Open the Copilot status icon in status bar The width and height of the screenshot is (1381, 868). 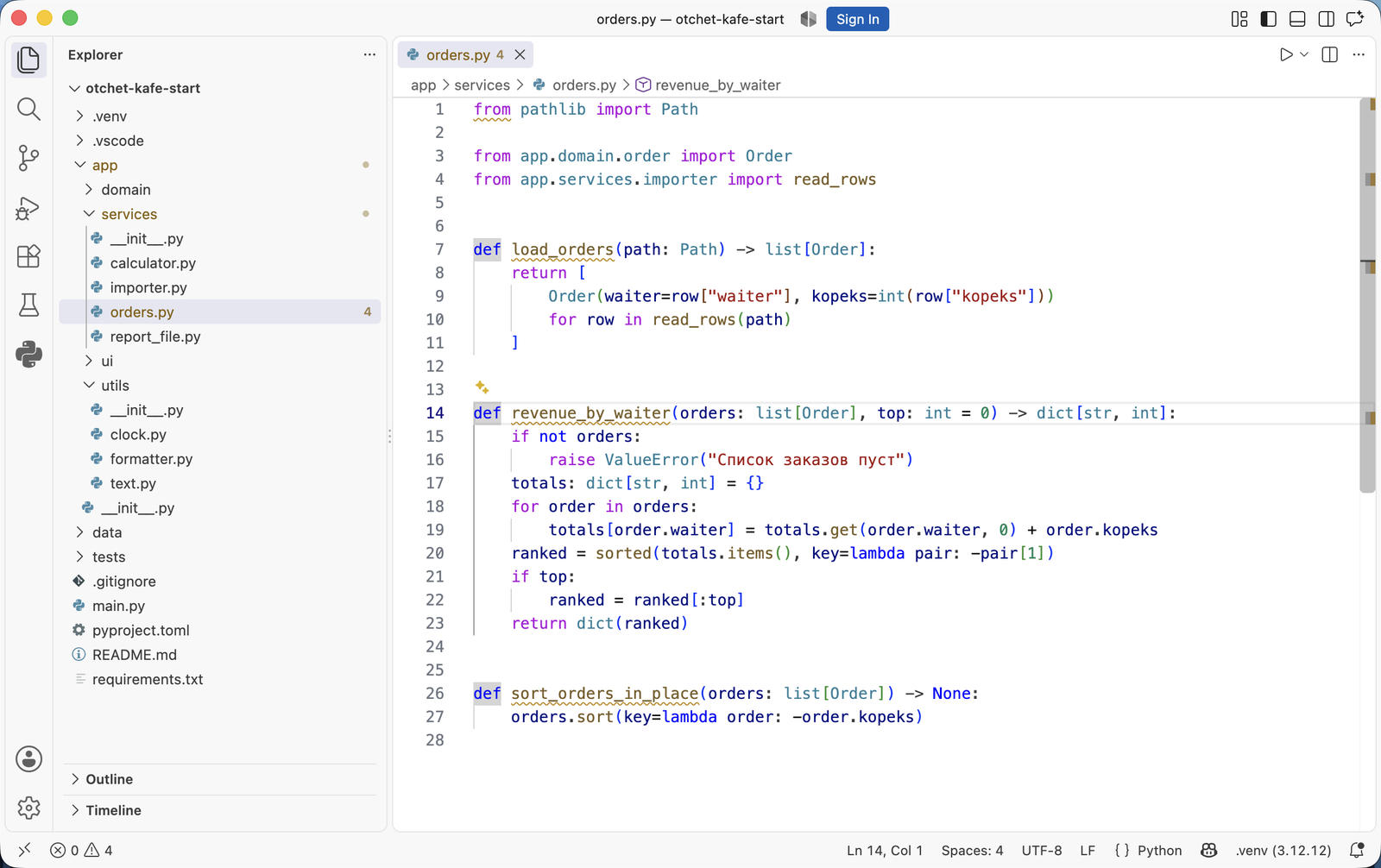pyautogui.click(x=1209, y=850)
